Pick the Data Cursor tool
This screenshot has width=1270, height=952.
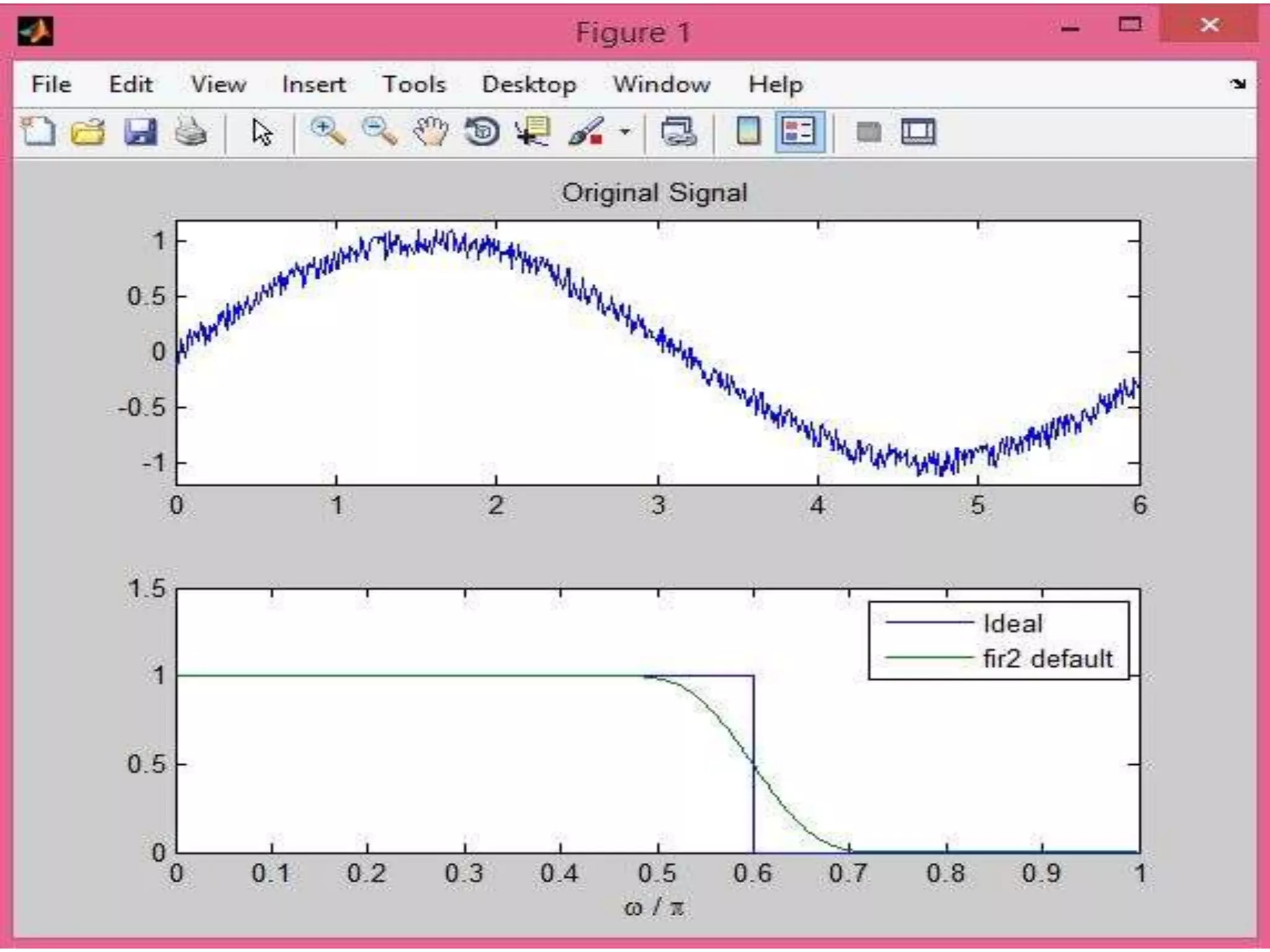point(533,132)
